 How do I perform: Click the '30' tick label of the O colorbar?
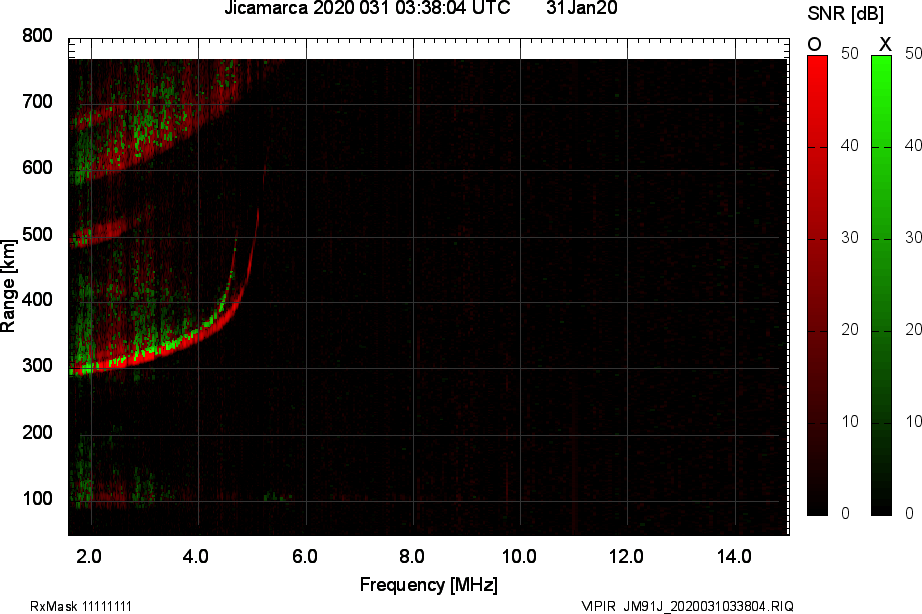pyautogui.click(x=850, y=238)
